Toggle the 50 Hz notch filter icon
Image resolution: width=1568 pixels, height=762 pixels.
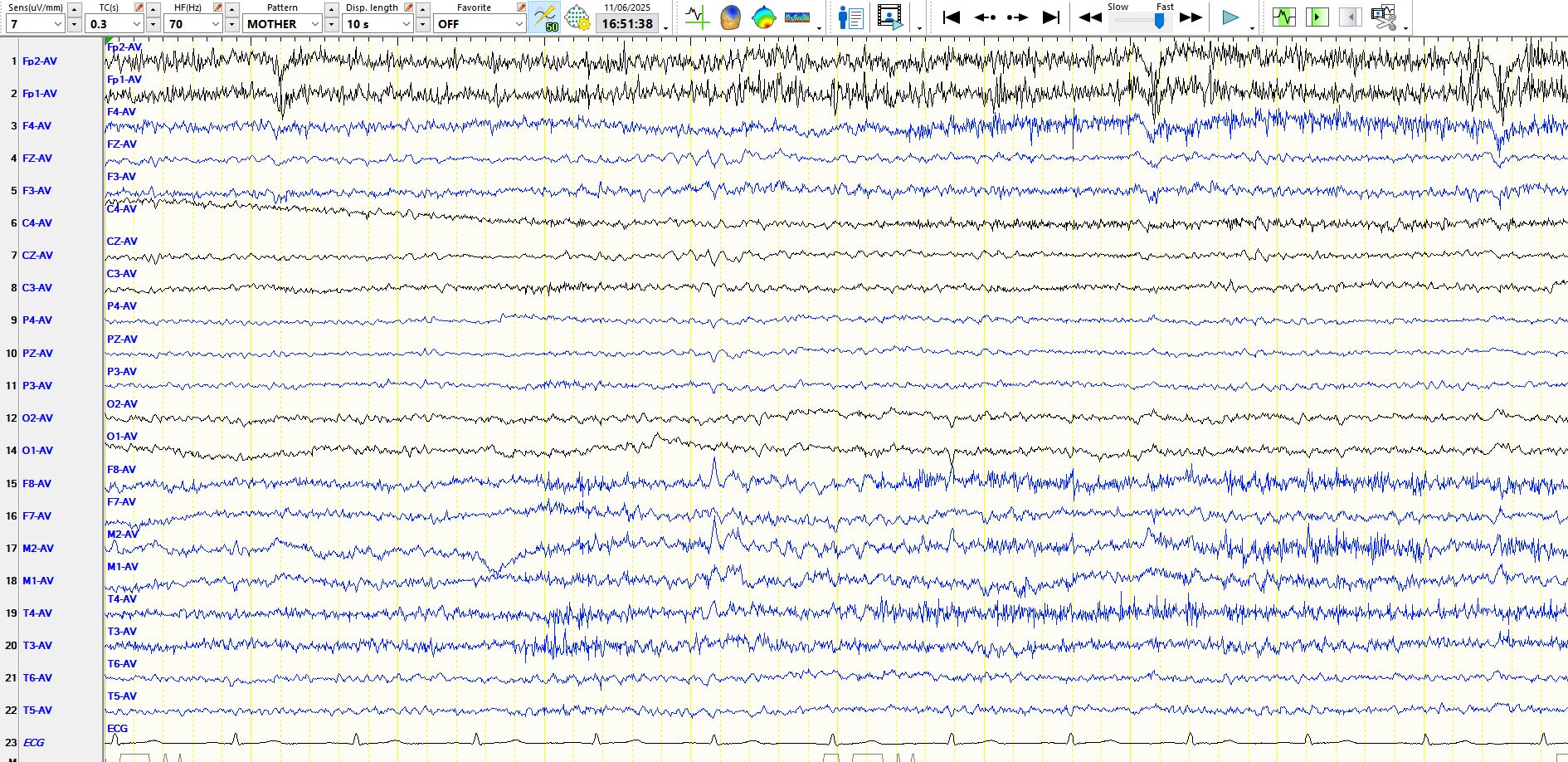pos(545,17)
